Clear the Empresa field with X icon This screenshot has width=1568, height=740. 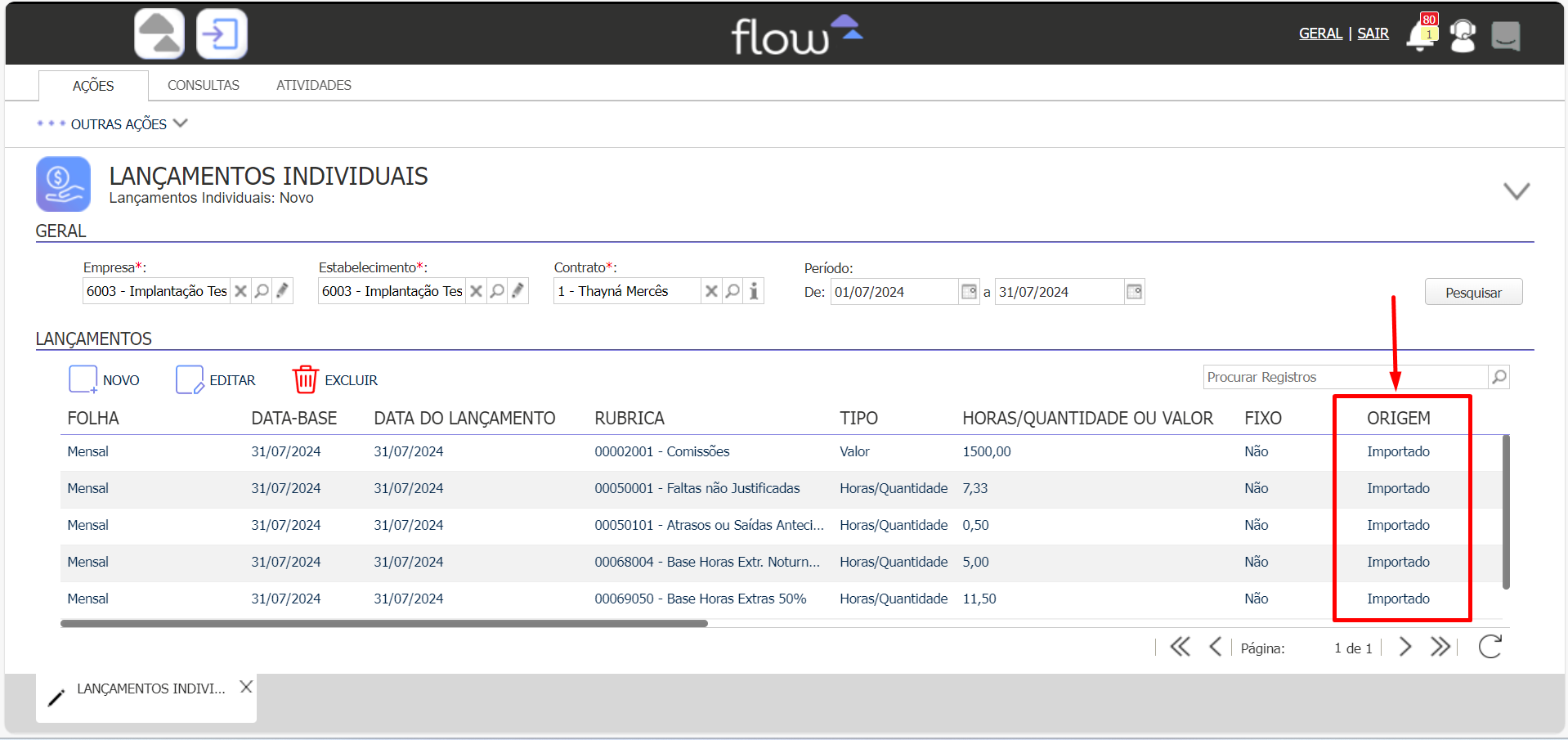(240, 291)
